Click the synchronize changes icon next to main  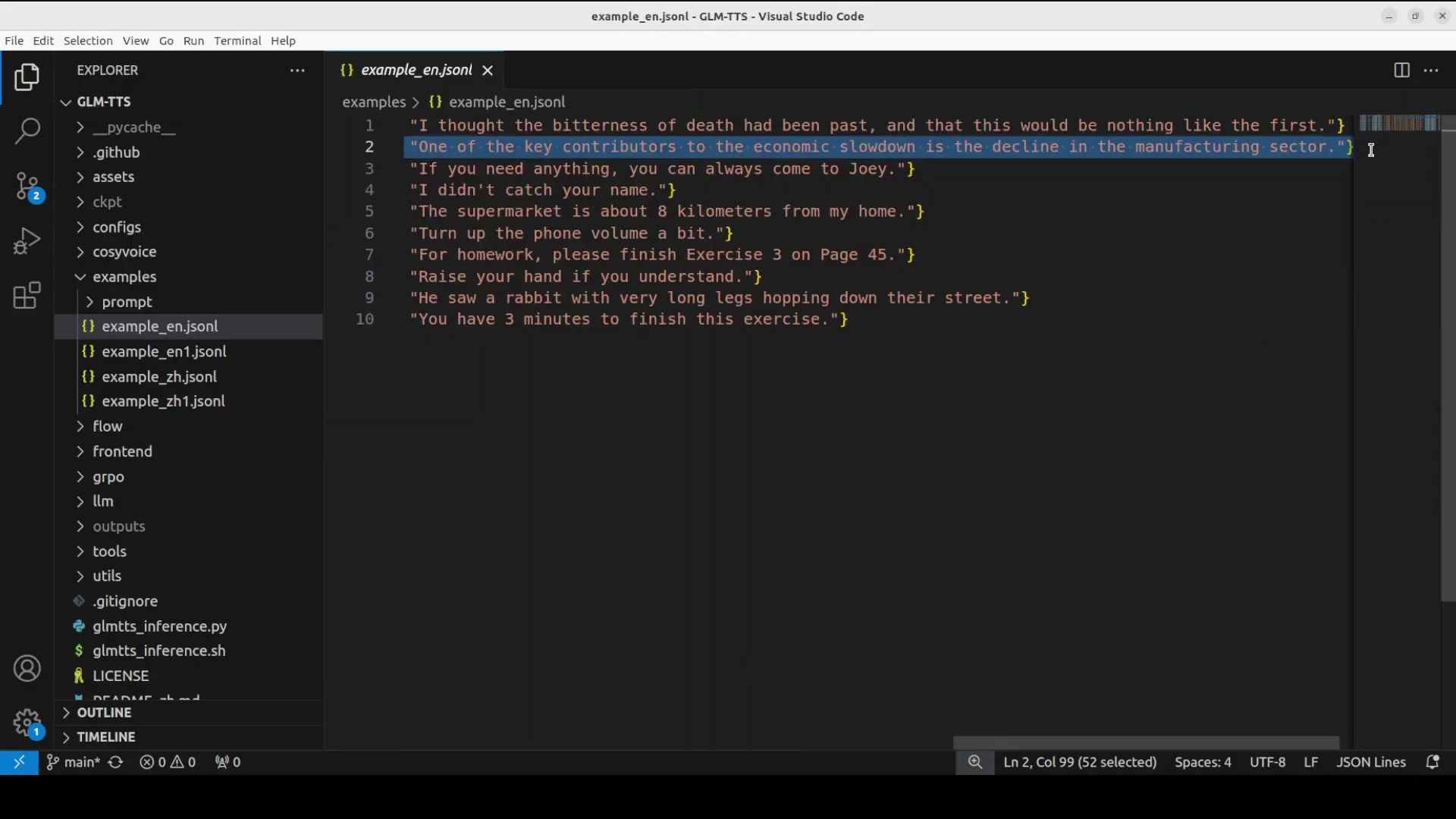click(115, 762)
